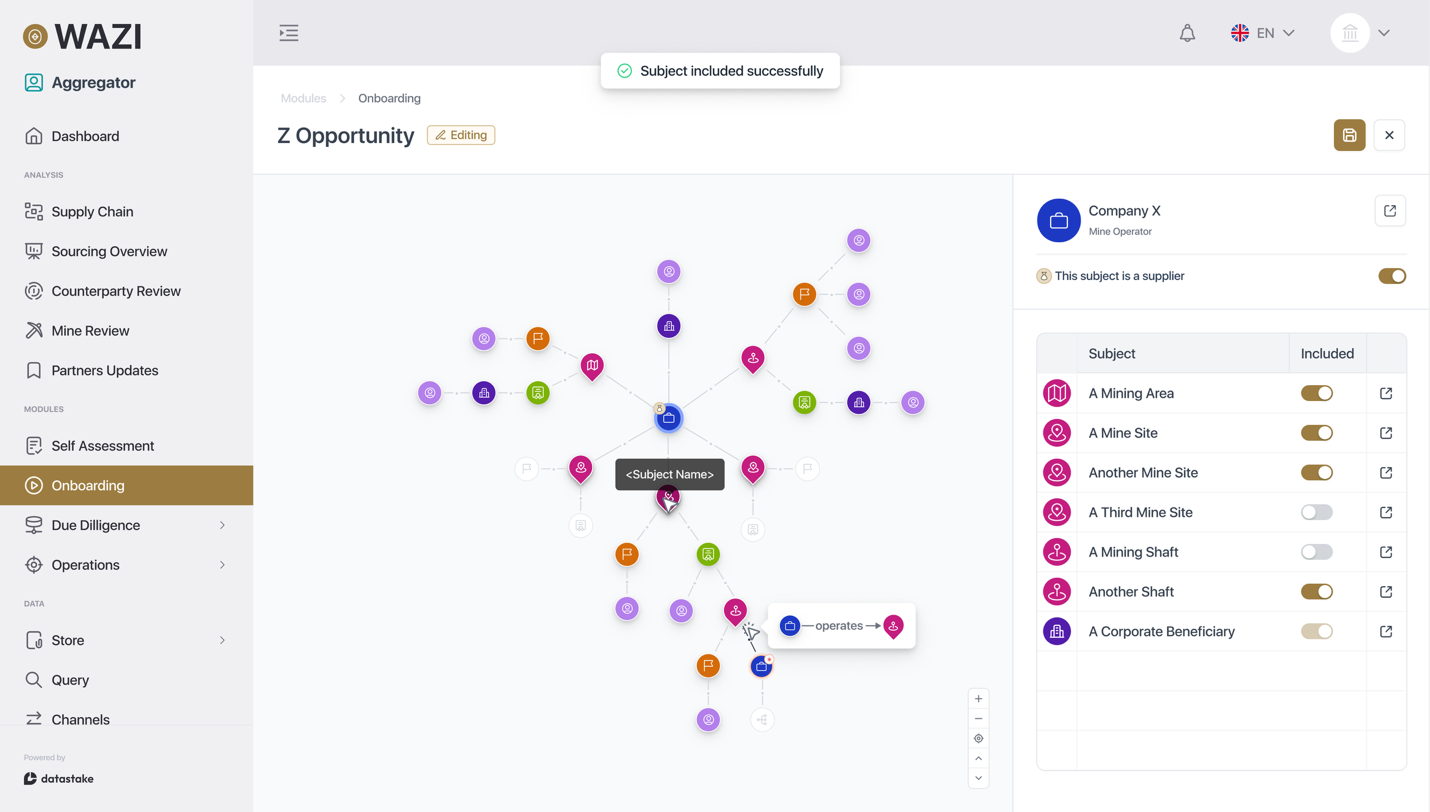Enable inclusion for A Third Mine Site

(1316, 511)
